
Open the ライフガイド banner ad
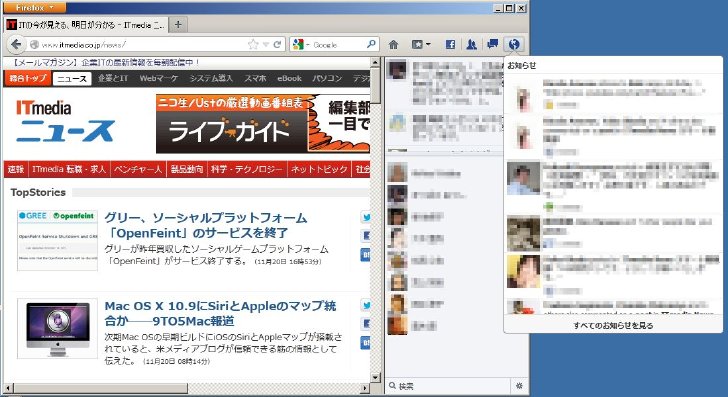263,124
